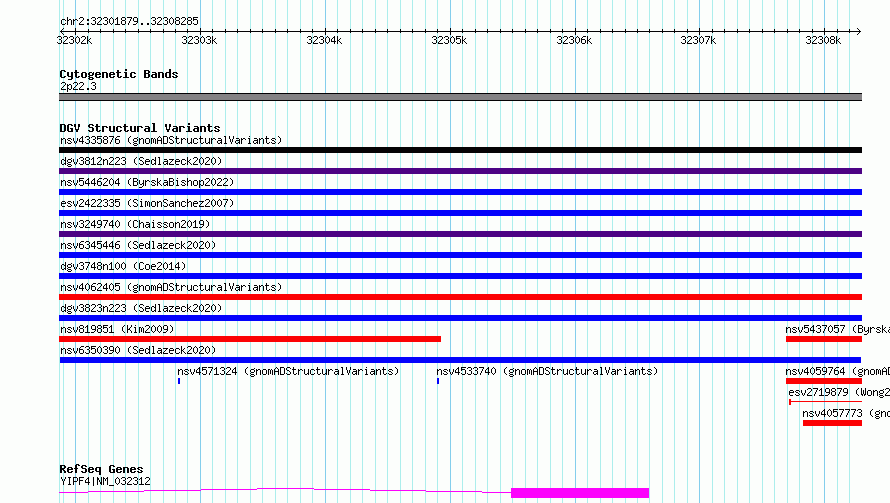The image size is (890, 503).
Task: Select the thin esv2719879 variant line
Action: tap(825, 402)
